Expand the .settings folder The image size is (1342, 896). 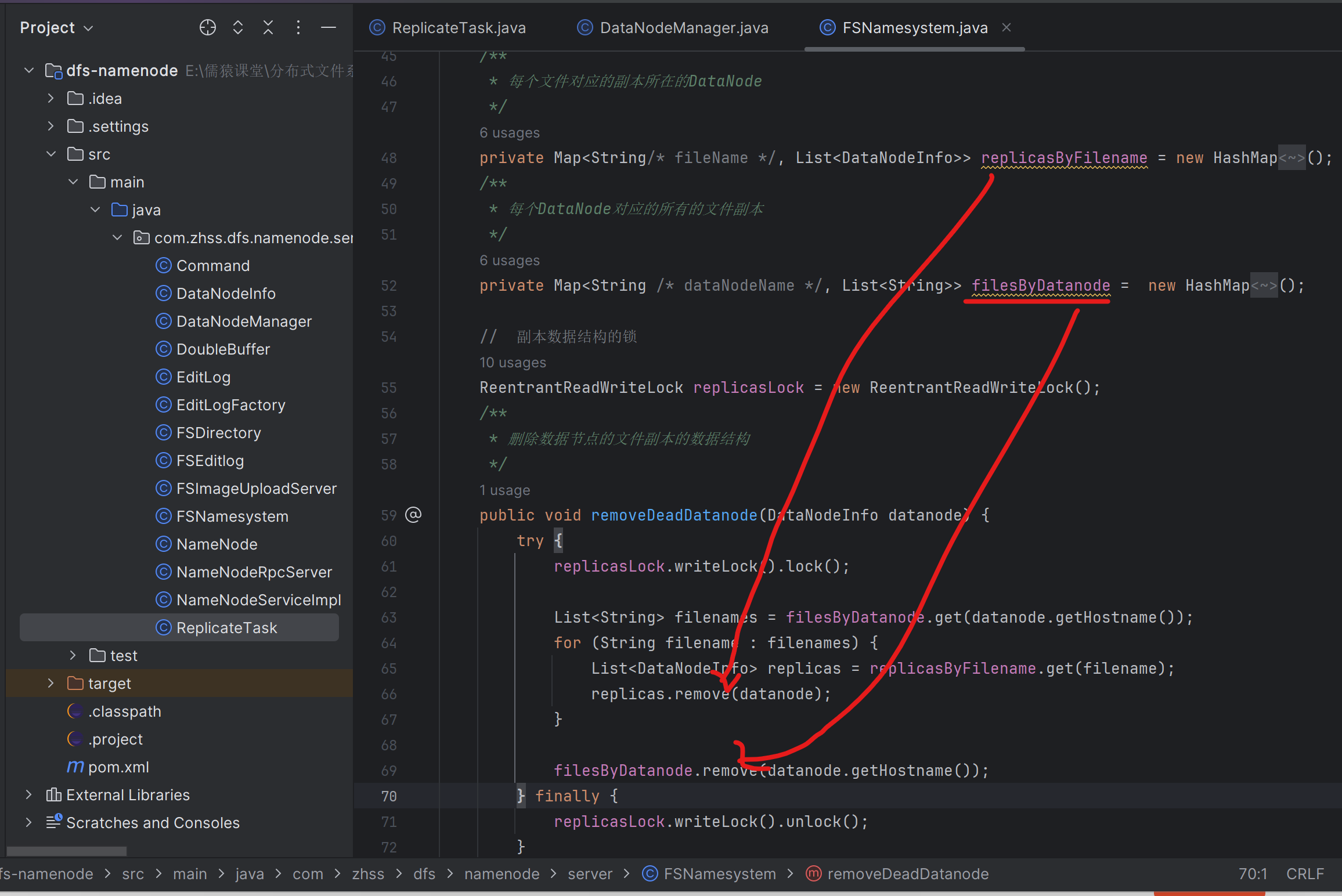tap(50, 126)
